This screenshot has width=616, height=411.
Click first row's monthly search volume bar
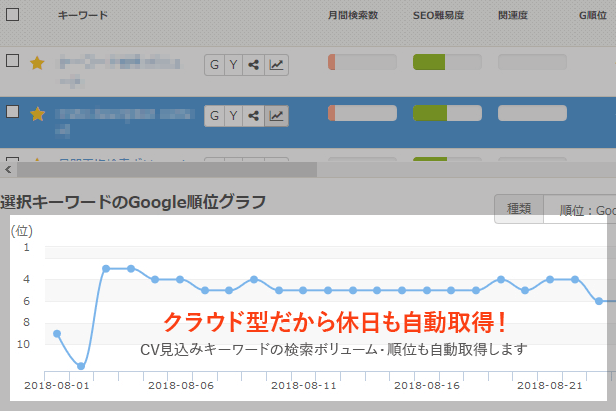(362, 62)
